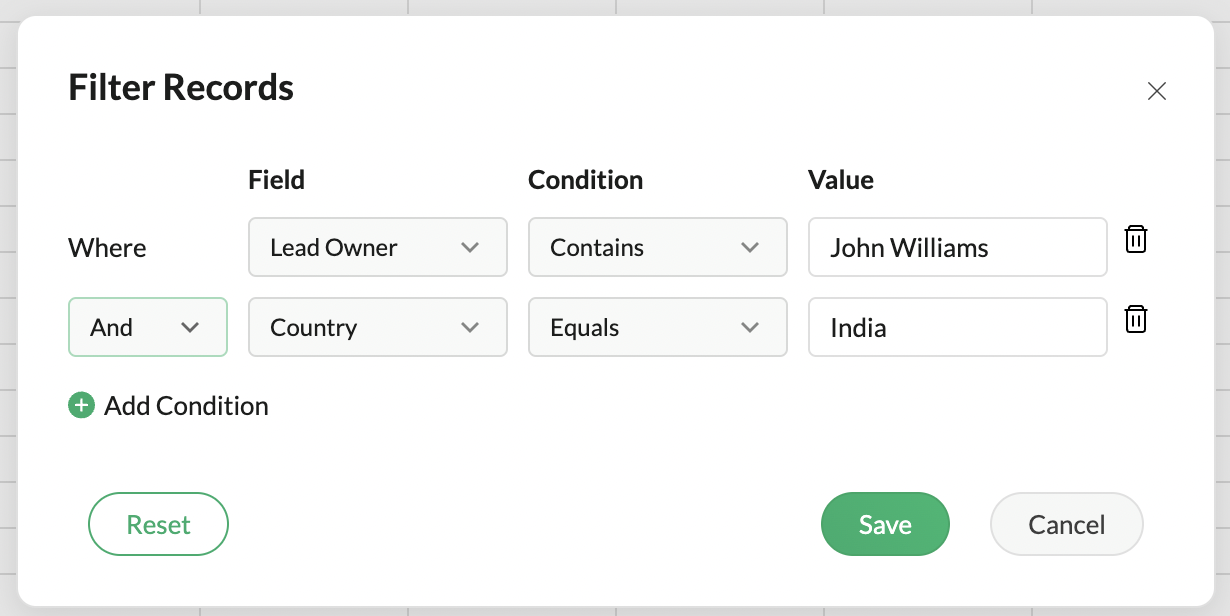Click the Add Condition text link
This screenshot has height=616, width=1230.
[x=186, y=406]
